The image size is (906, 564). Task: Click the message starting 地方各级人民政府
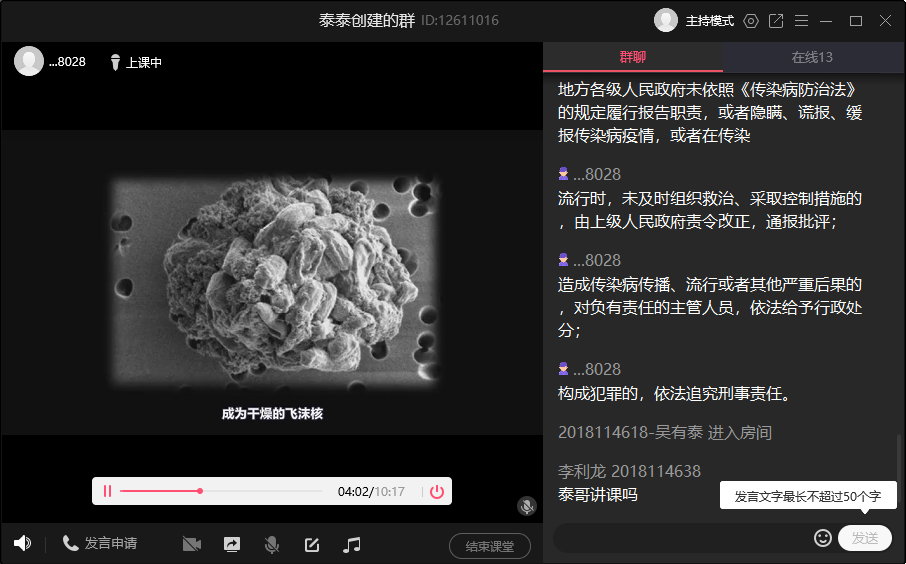[x=710, y=113]
